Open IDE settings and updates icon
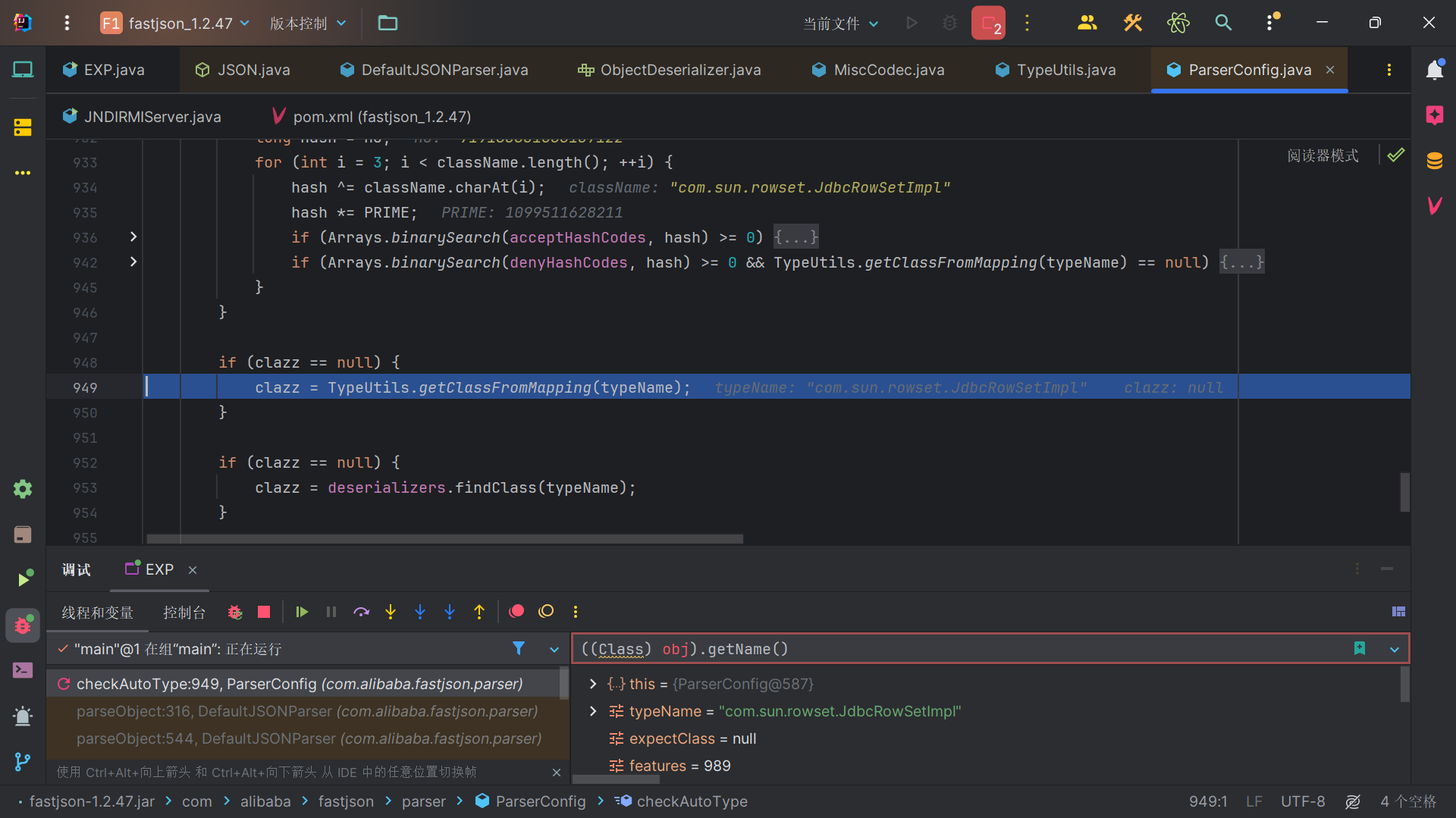The image size is (1456, 818). click(x=1271, y=24)
